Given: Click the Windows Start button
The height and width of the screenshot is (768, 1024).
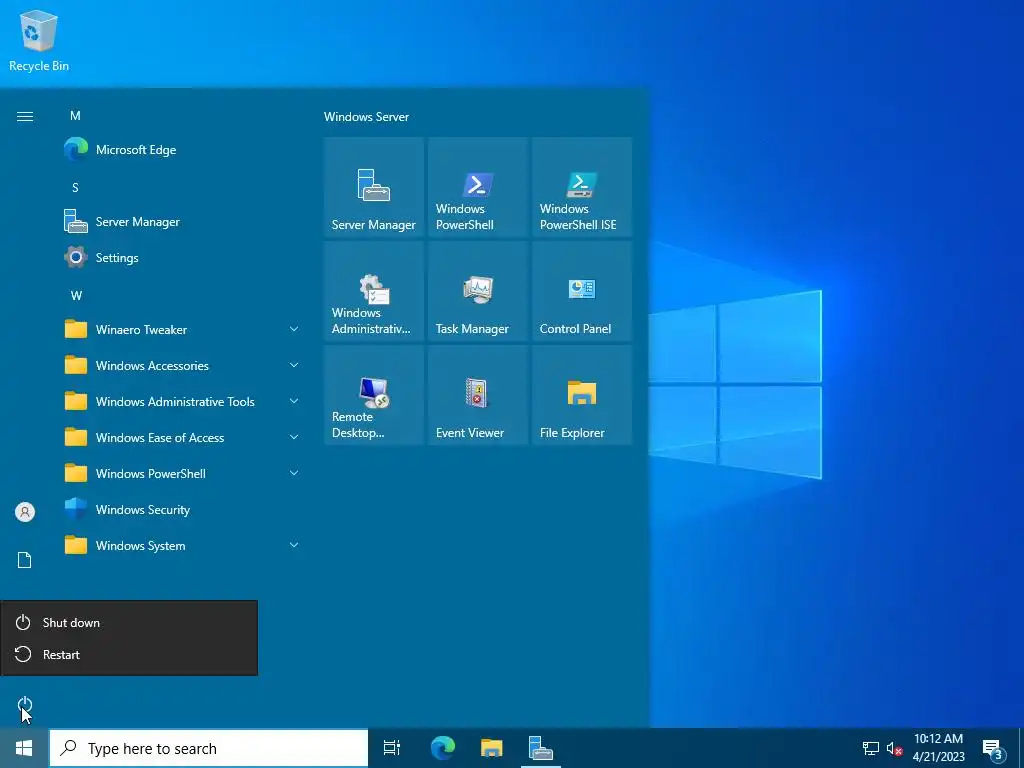Looking at the screenshot, I should tap(24, 748).
